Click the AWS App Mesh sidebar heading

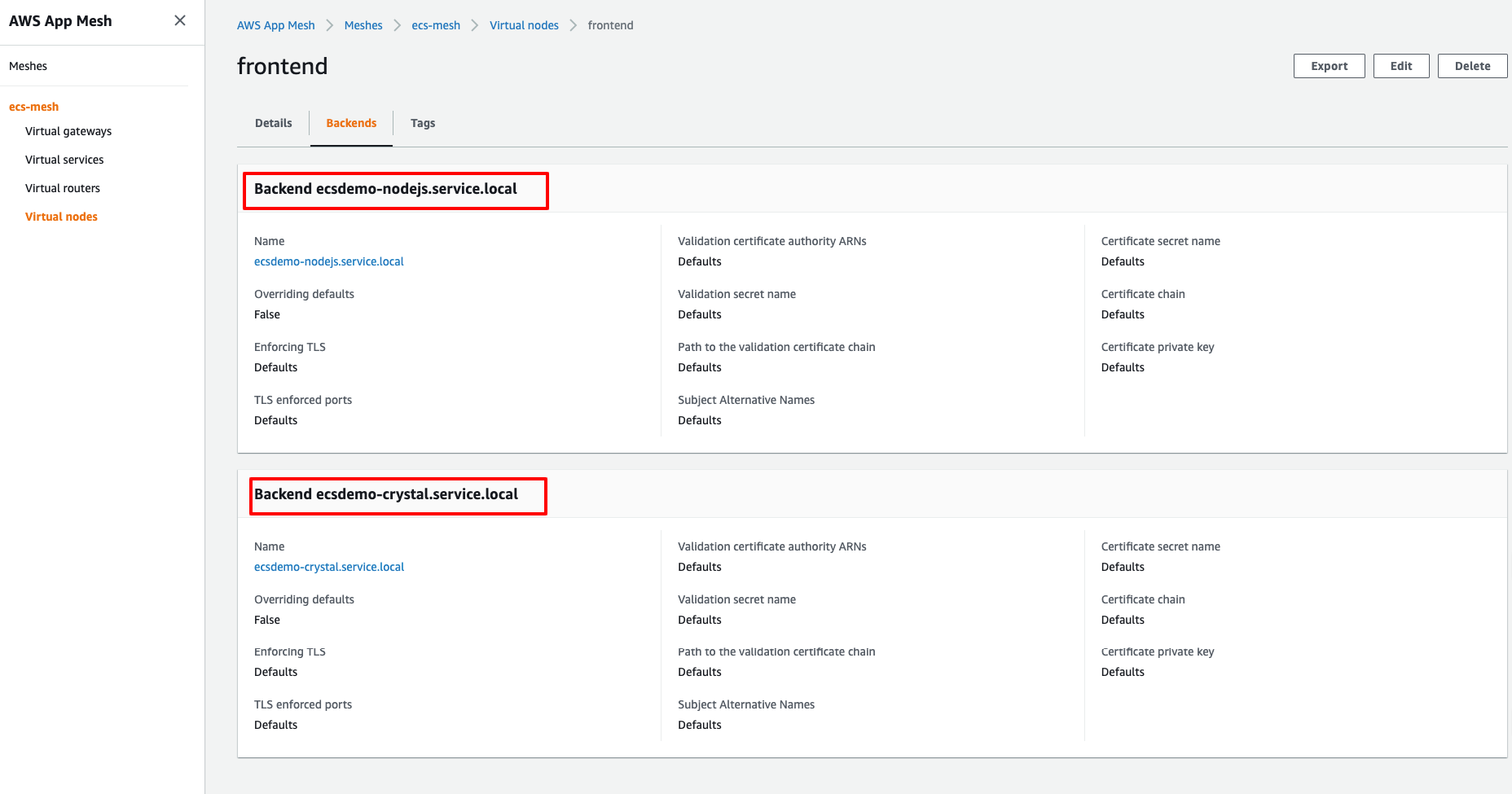pos(60,20)
